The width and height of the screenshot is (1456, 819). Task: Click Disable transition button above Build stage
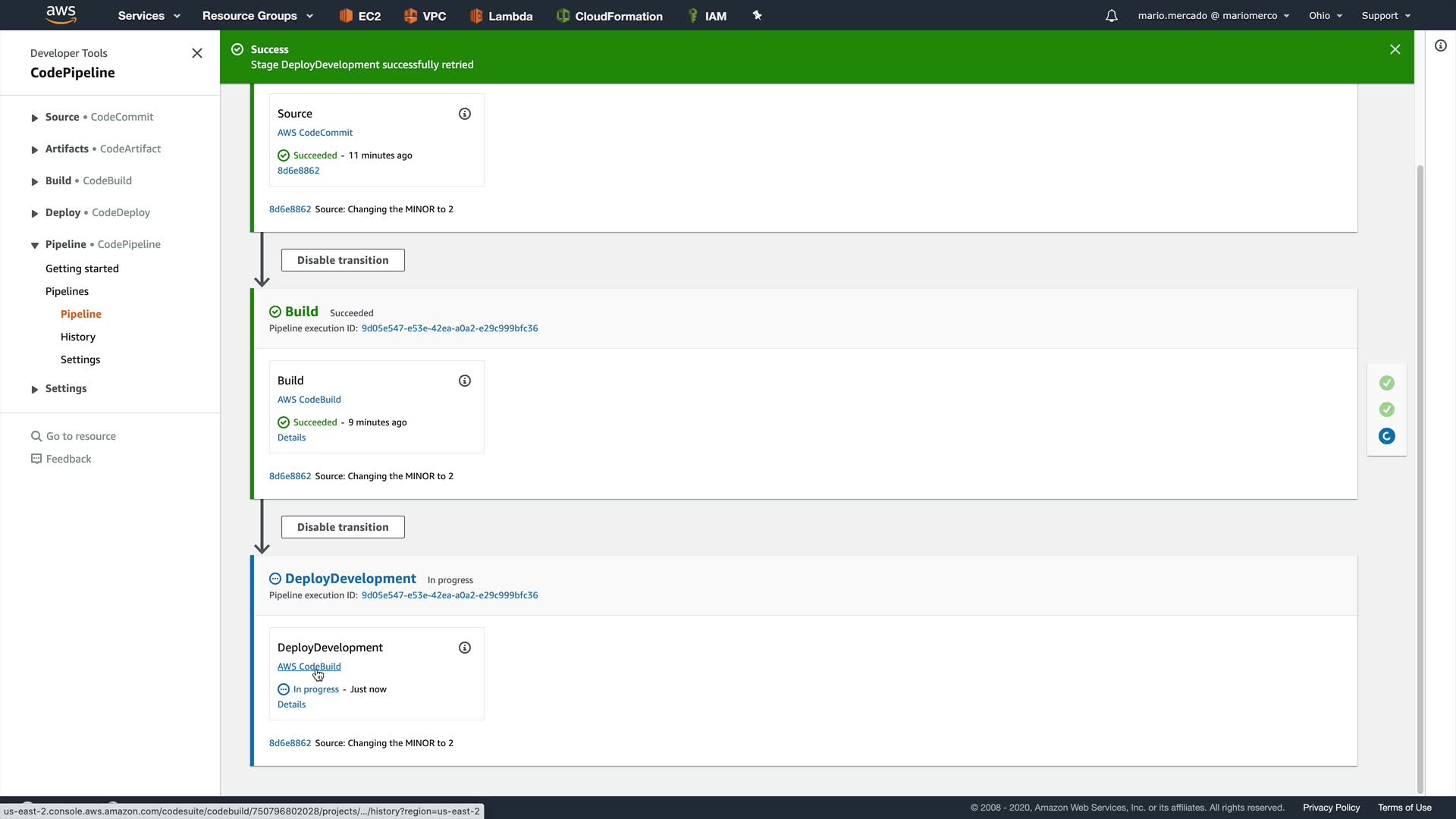343,260
